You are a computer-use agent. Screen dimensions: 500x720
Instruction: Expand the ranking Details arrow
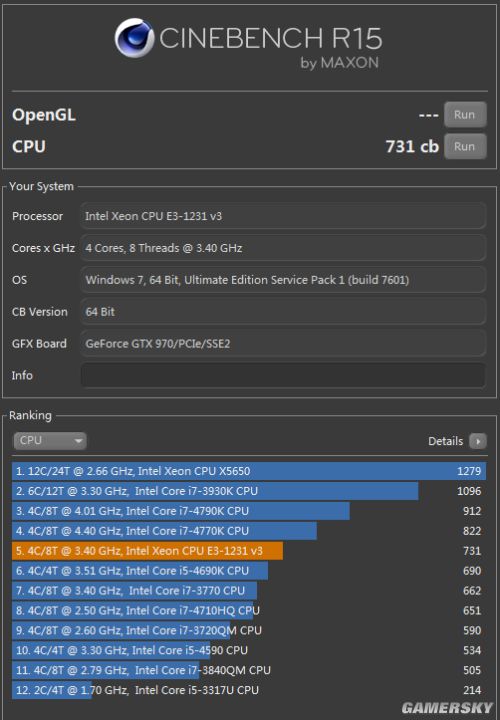pyautogui.click(x=478, y=441)
